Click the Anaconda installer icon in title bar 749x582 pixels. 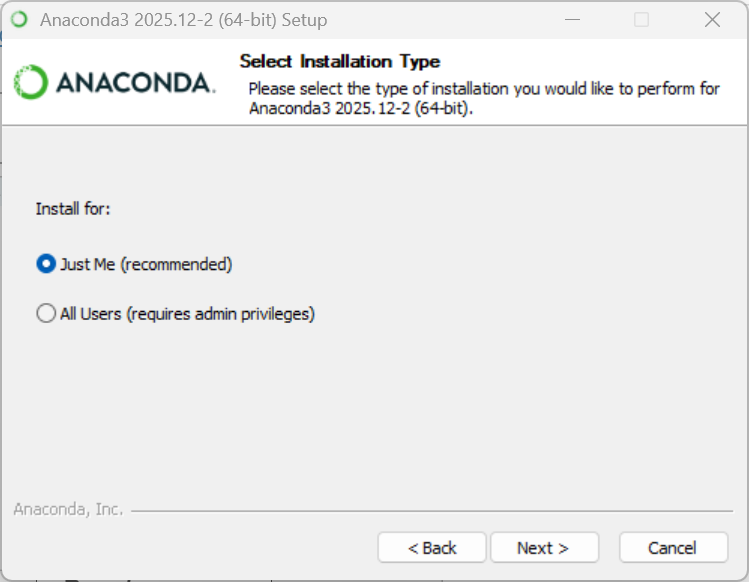pyautogui.click(x=19, y=20)
